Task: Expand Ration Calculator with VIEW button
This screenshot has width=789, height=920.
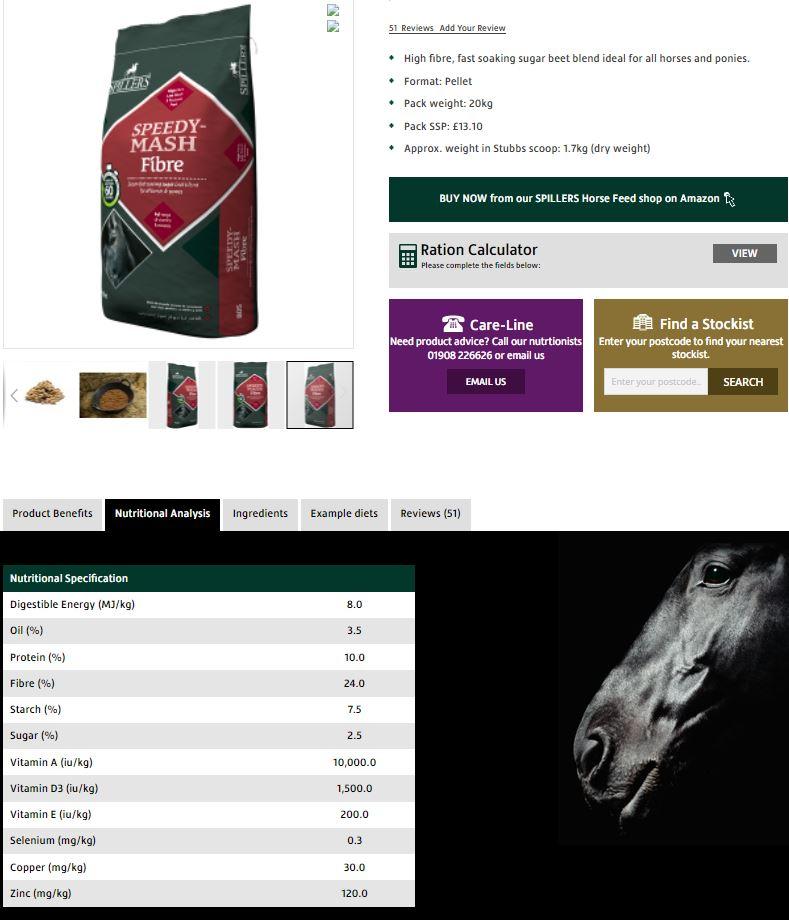Action: point(744,253)
